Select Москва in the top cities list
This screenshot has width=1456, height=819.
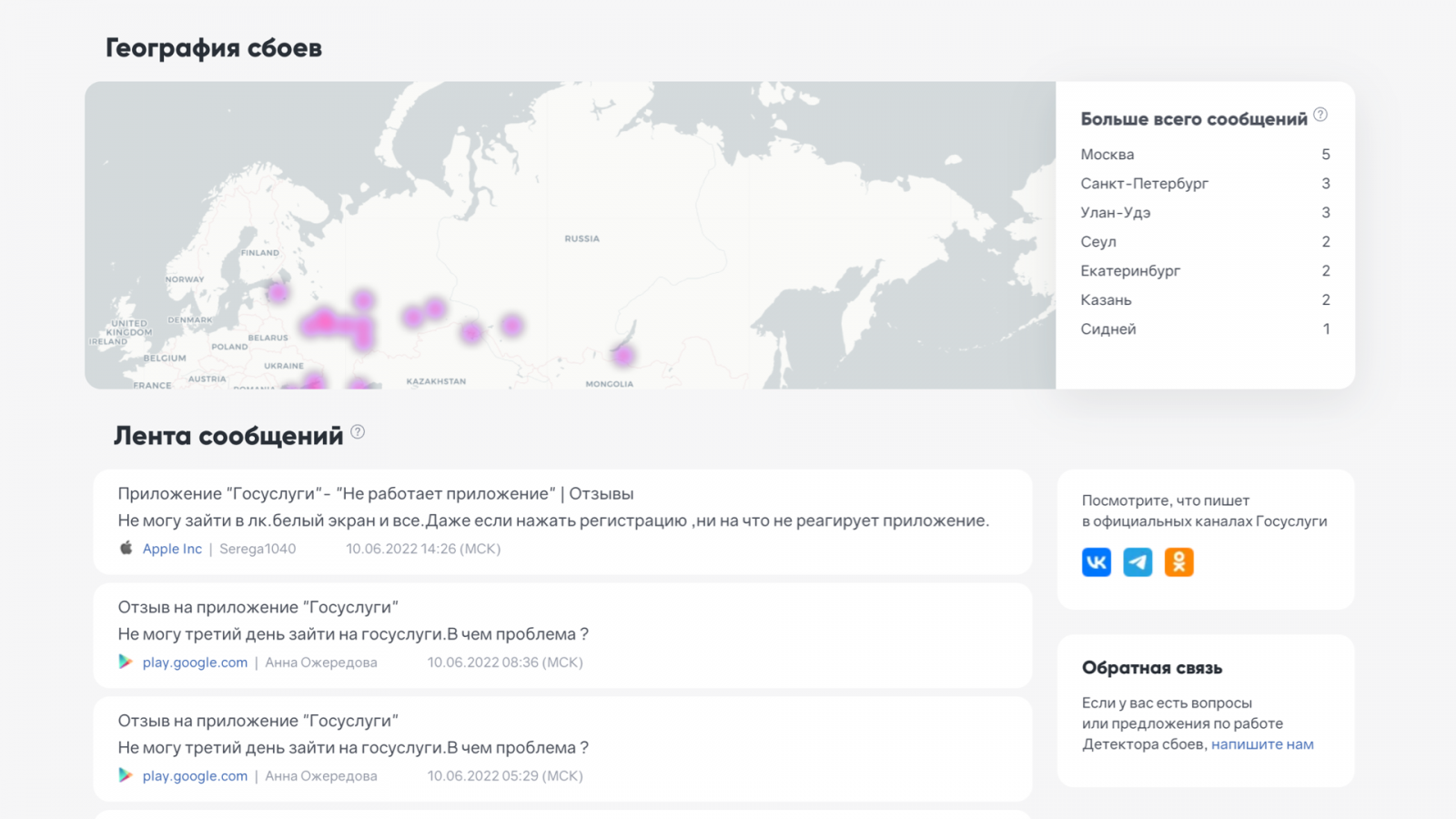pyautogui.click(x=1107, y=155)
